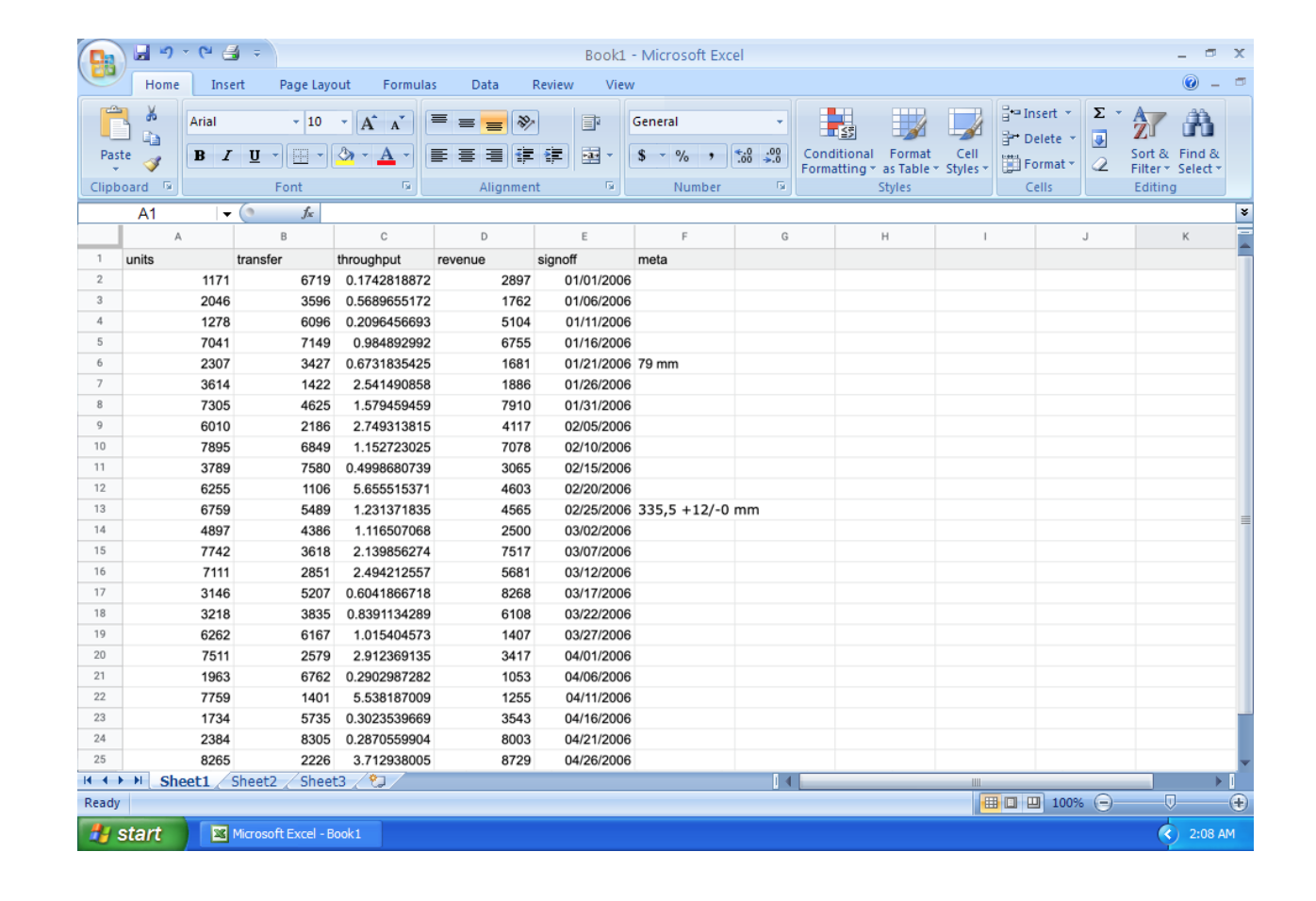Click the Fill down-arrow icon
Viewport: 1316px width, 901px height.
tap(1099, 139)
